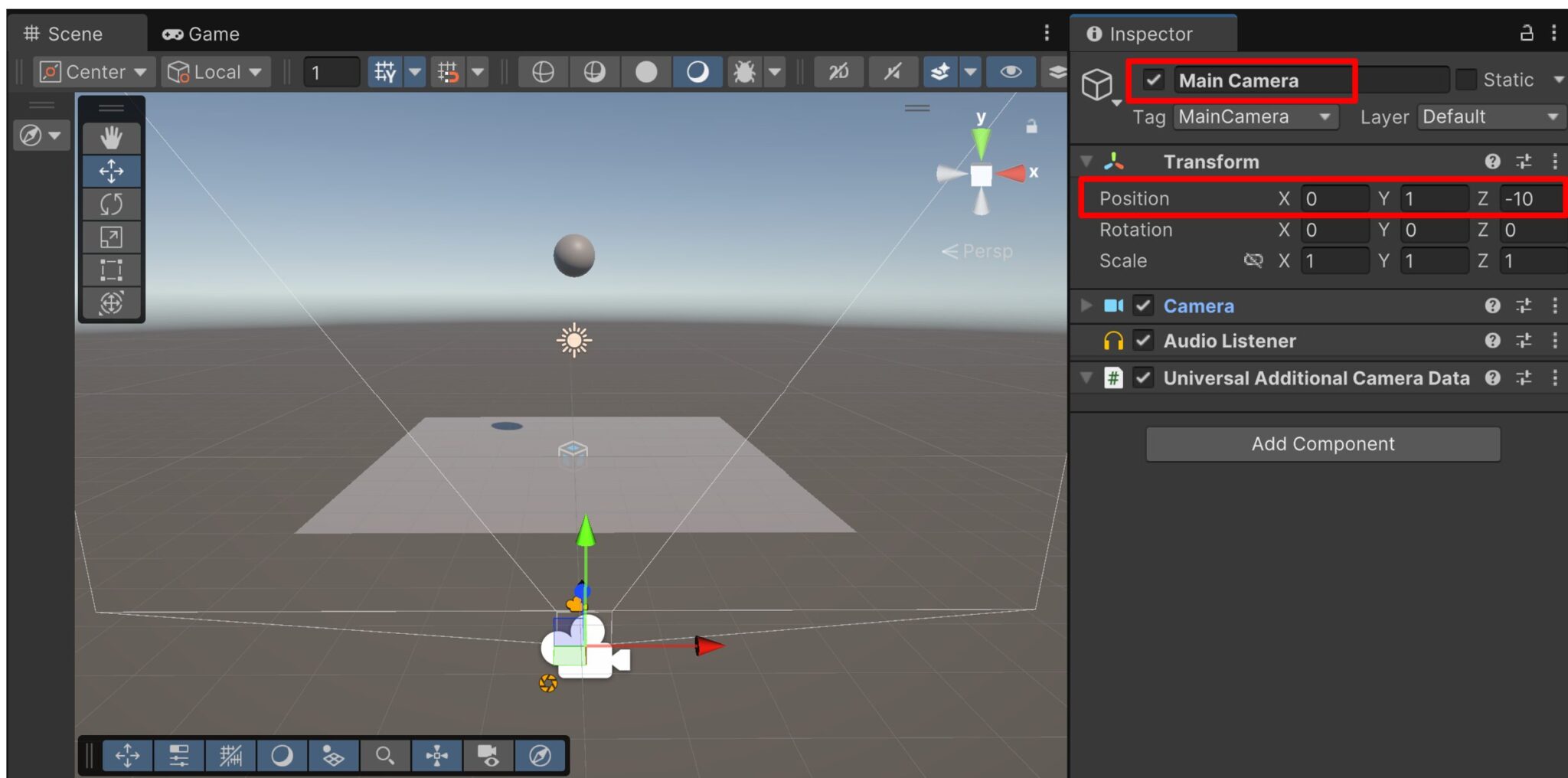Collapse the Transform component disclosure triangle

click(1086, 162)
